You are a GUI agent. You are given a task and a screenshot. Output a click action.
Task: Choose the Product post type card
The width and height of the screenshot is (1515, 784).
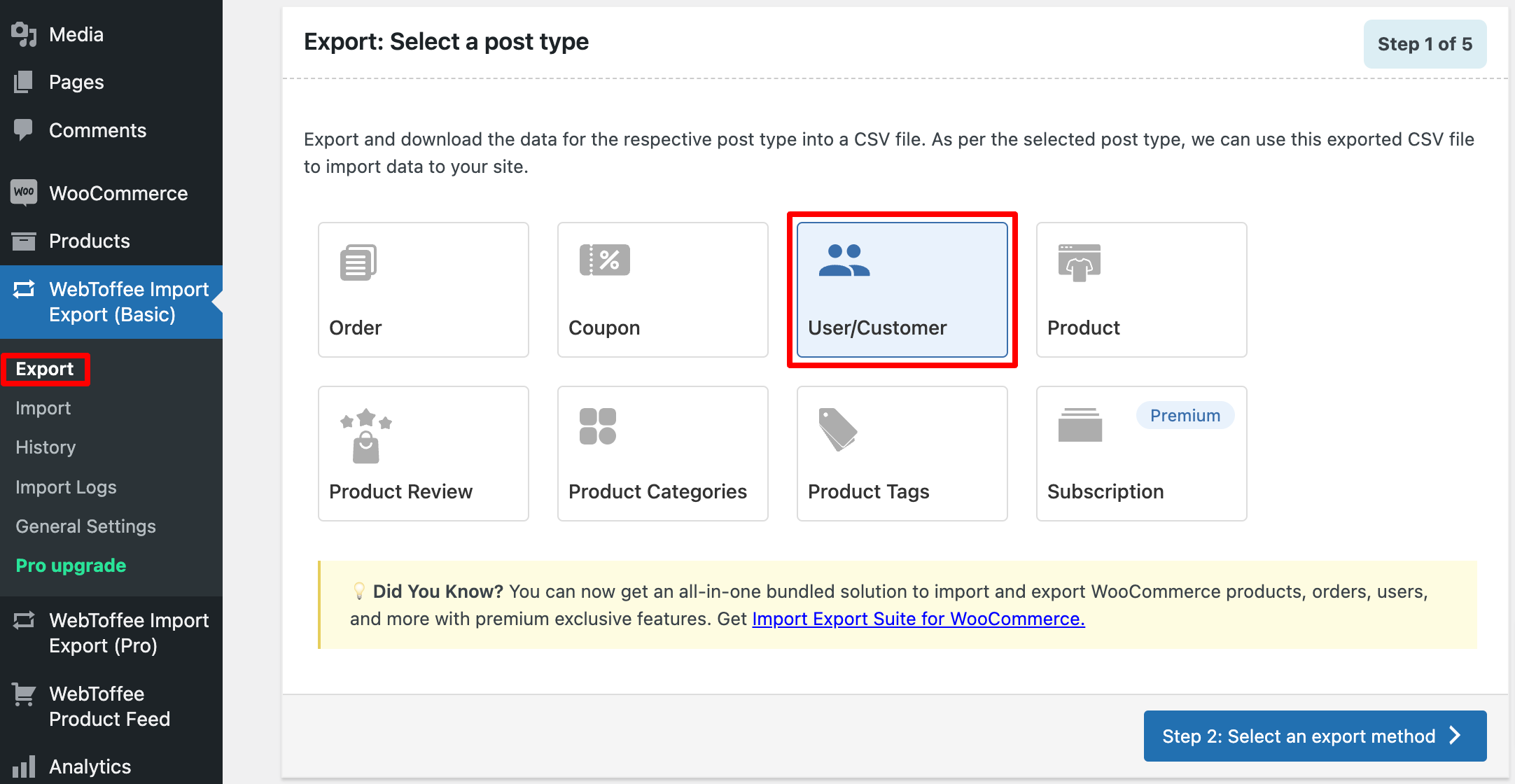pos(1142,290)
